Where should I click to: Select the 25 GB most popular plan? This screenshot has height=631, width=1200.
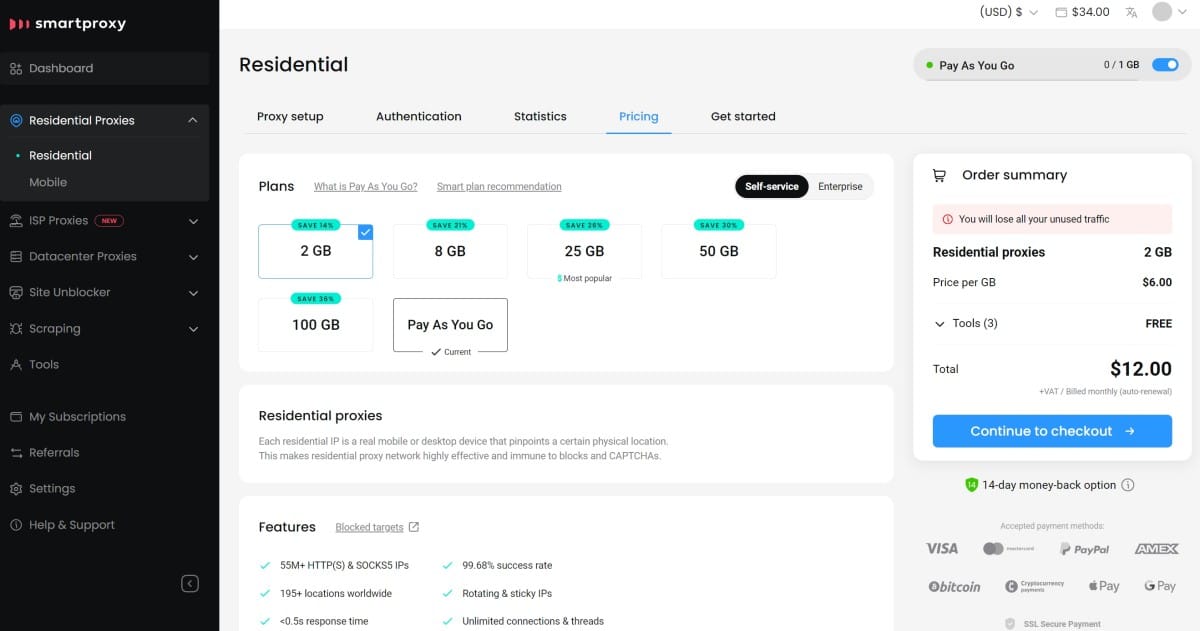584,251
